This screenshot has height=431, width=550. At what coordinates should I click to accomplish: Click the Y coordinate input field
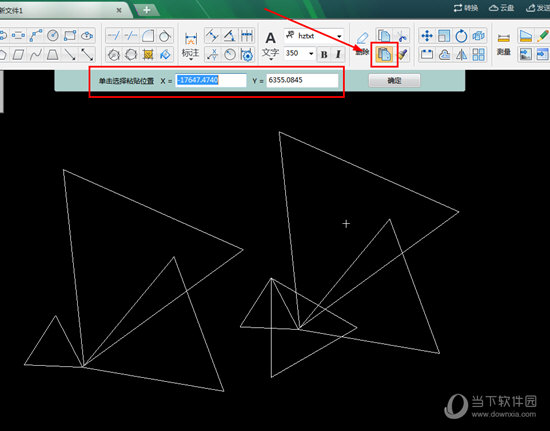point(302,80)
